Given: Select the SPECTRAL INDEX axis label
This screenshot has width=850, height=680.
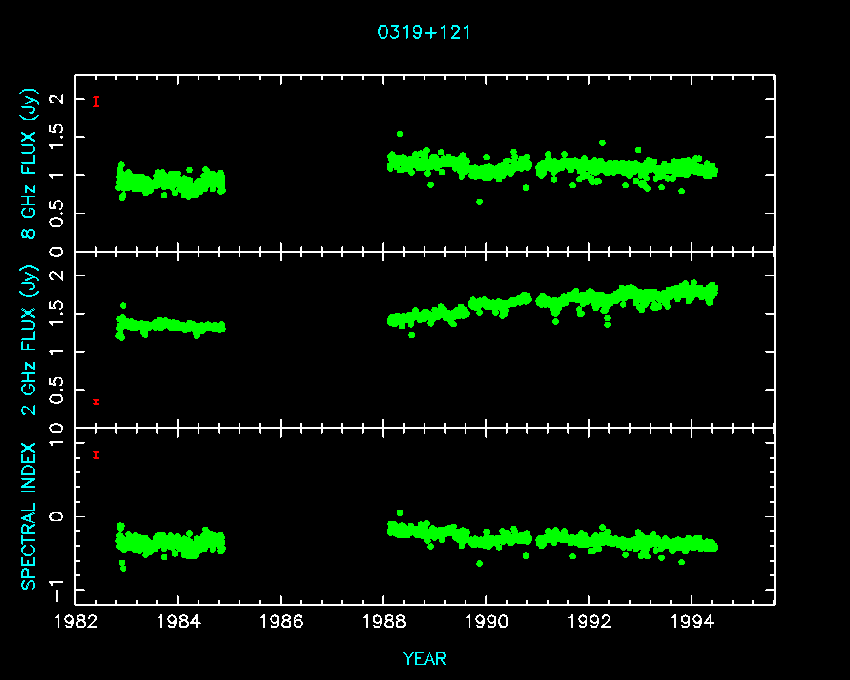Looking at the screenshot, I should click(x=31, y=516).
